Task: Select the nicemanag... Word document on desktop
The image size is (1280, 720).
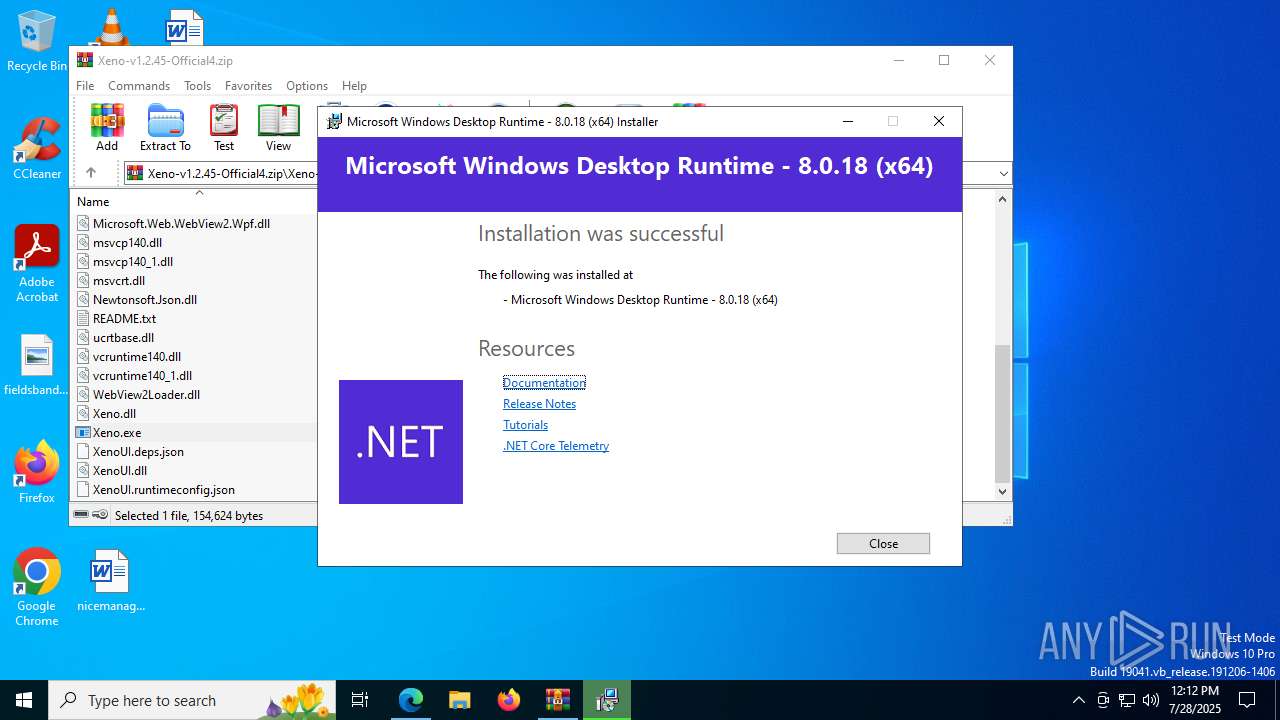Action: coord(110,581)
